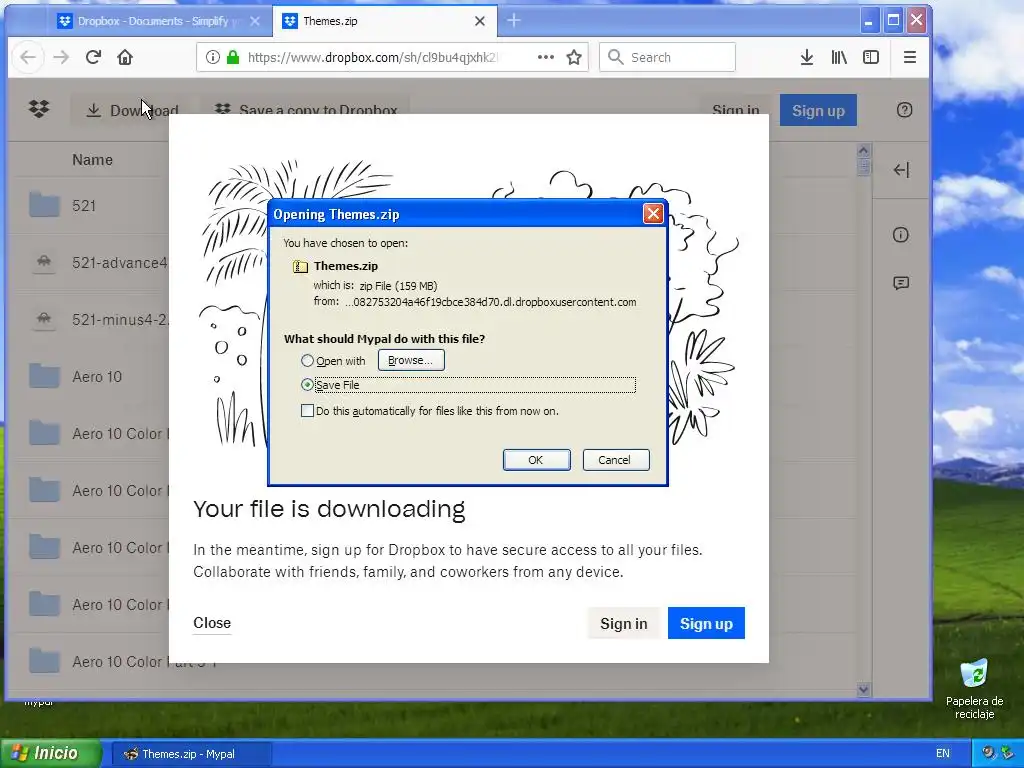Click the browser Forward arrow button
The width and height of the screenshot is (1024, 768).
pyautogui.click(x=61, y=57)
